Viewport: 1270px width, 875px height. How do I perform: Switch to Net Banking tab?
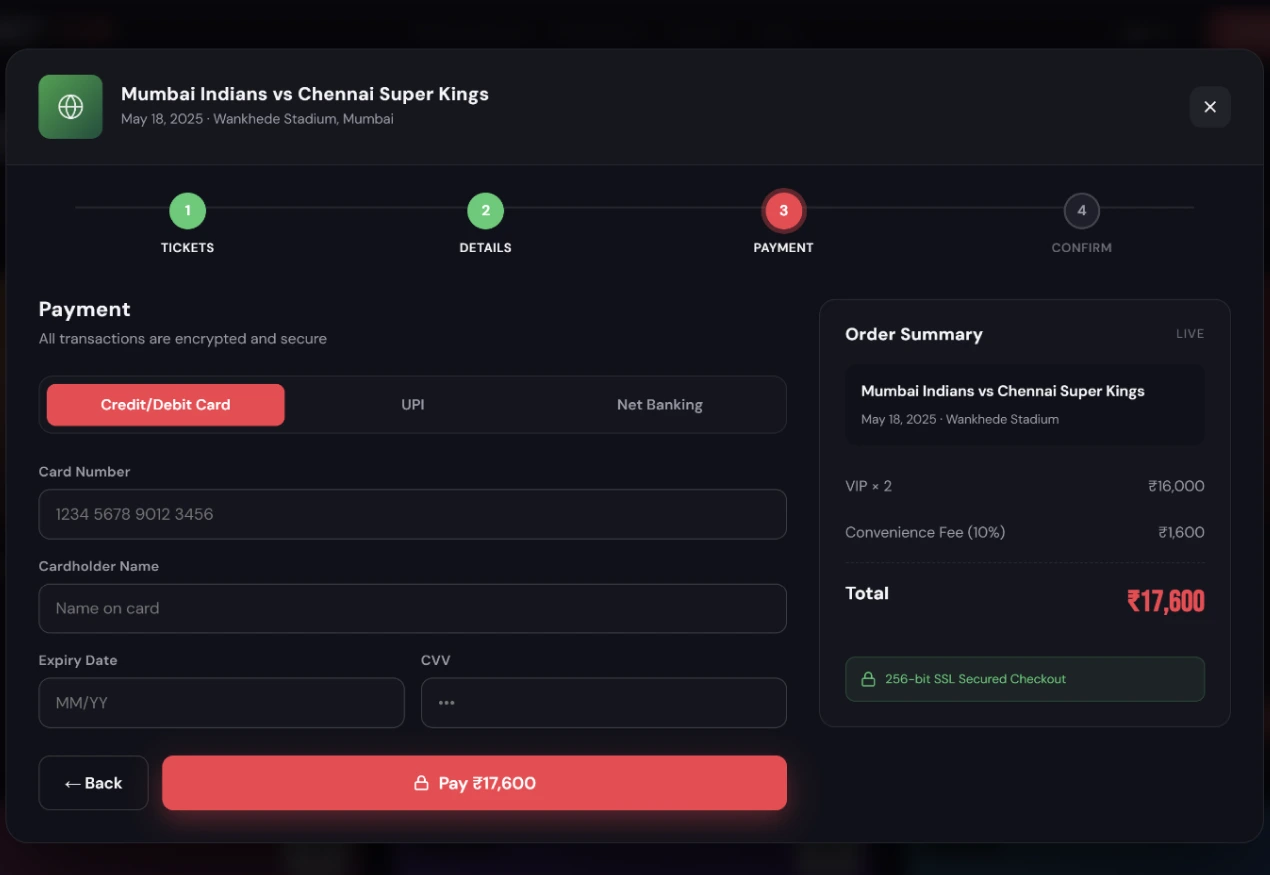[x=660, y=405]
